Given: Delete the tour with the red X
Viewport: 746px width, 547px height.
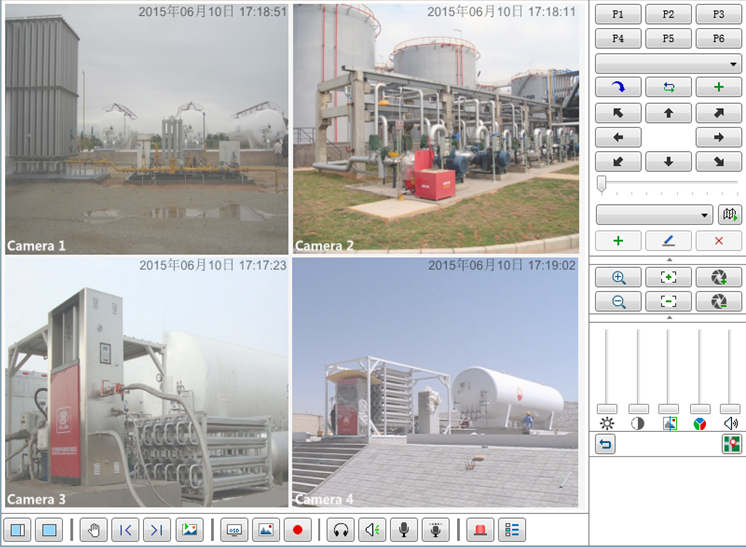Looking at the screenshot, I should coord(718,241).
